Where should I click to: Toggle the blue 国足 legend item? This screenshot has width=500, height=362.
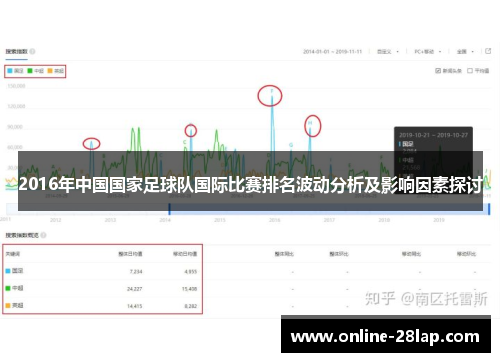pyautogui.click(x=15, y=71)
